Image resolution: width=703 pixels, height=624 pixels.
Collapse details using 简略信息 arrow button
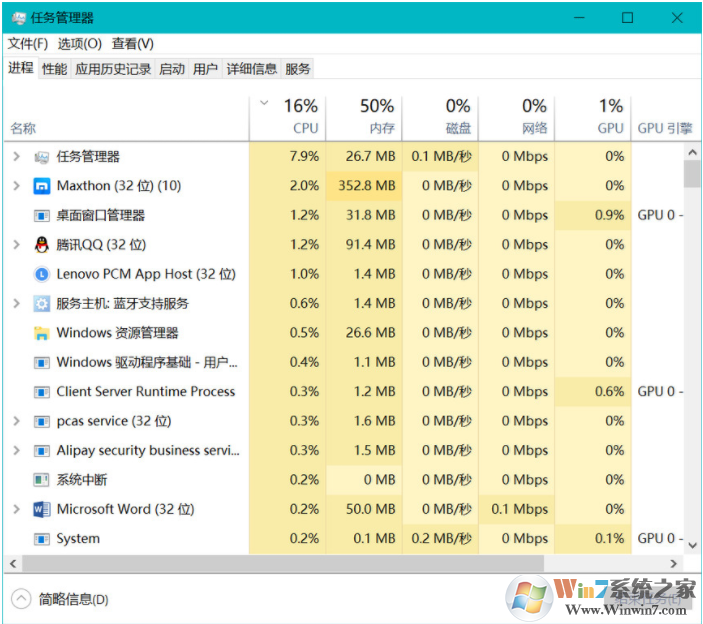coord(21,599)
